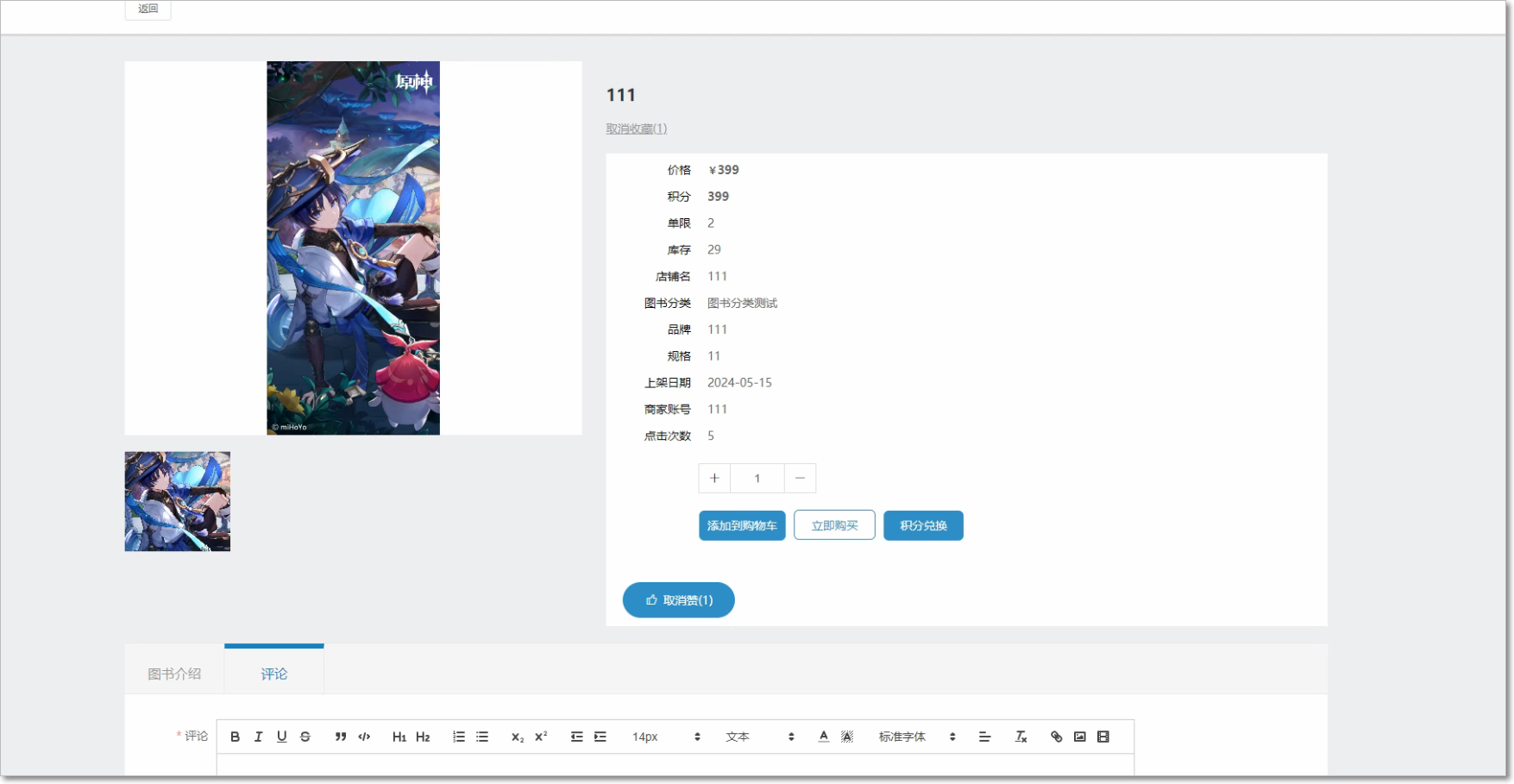This screenshot has width=1514, height=784.
Task: Increase indent in the comment editor
Action: pos(600,737)
